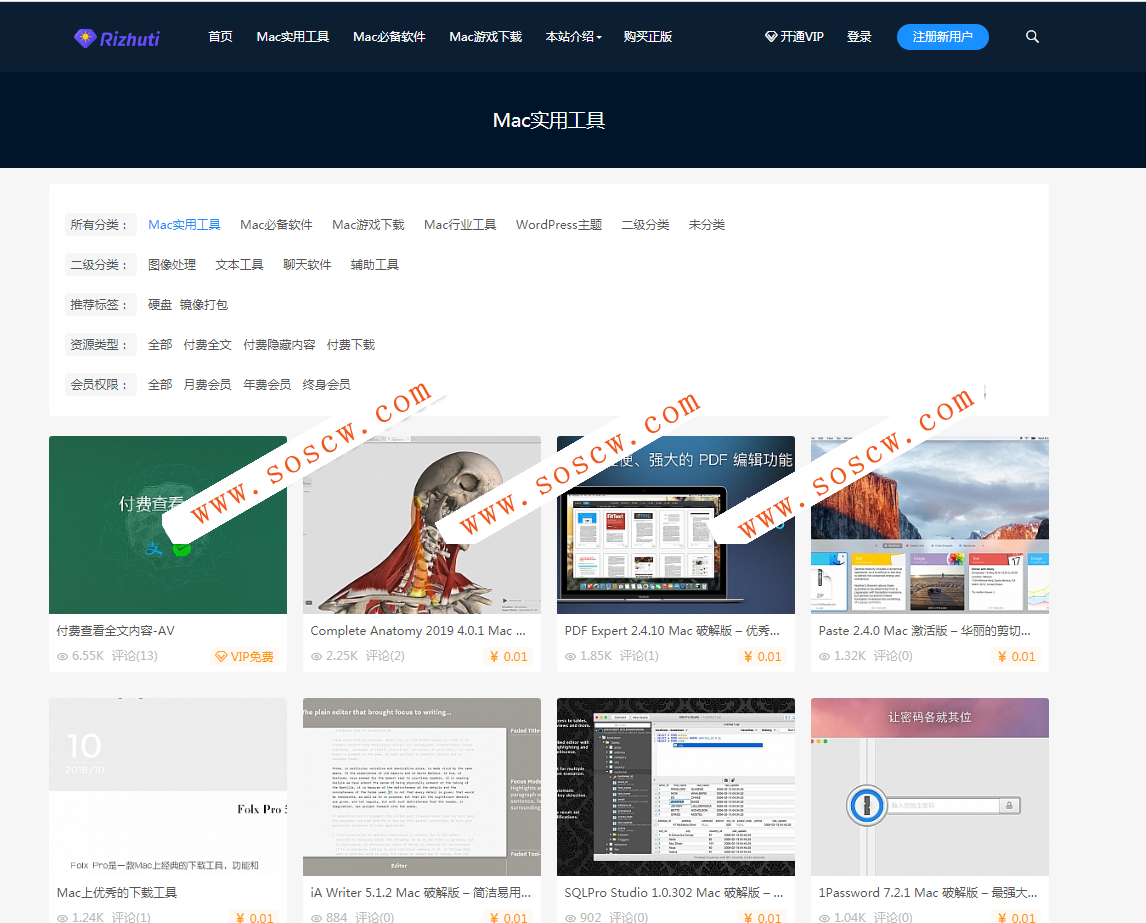The width and height of the screenshot is (1146, 923).
Task: Click the eye views icon showing 1.85K
Action: pyautogui.click(x=571, y=656)
